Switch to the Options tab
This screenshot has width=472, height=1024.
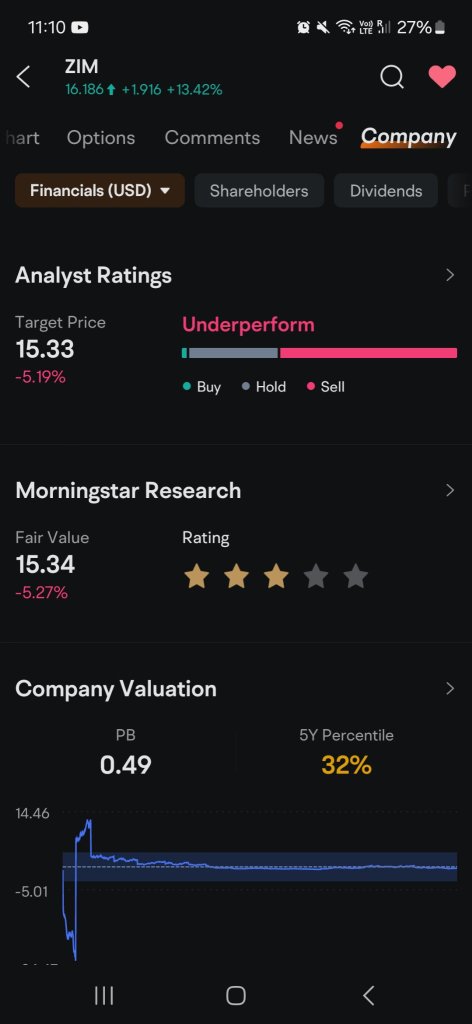coord(101,138)
